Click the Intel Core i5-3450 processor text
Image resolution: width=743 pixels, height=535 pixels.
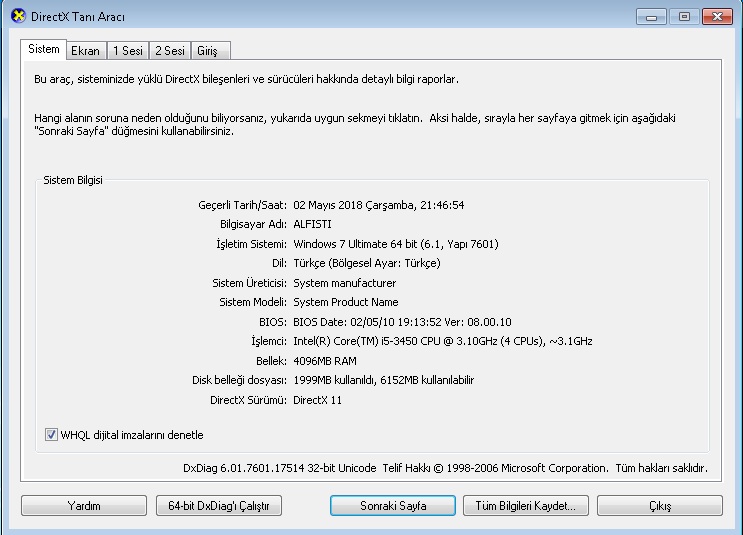point(442,341)
